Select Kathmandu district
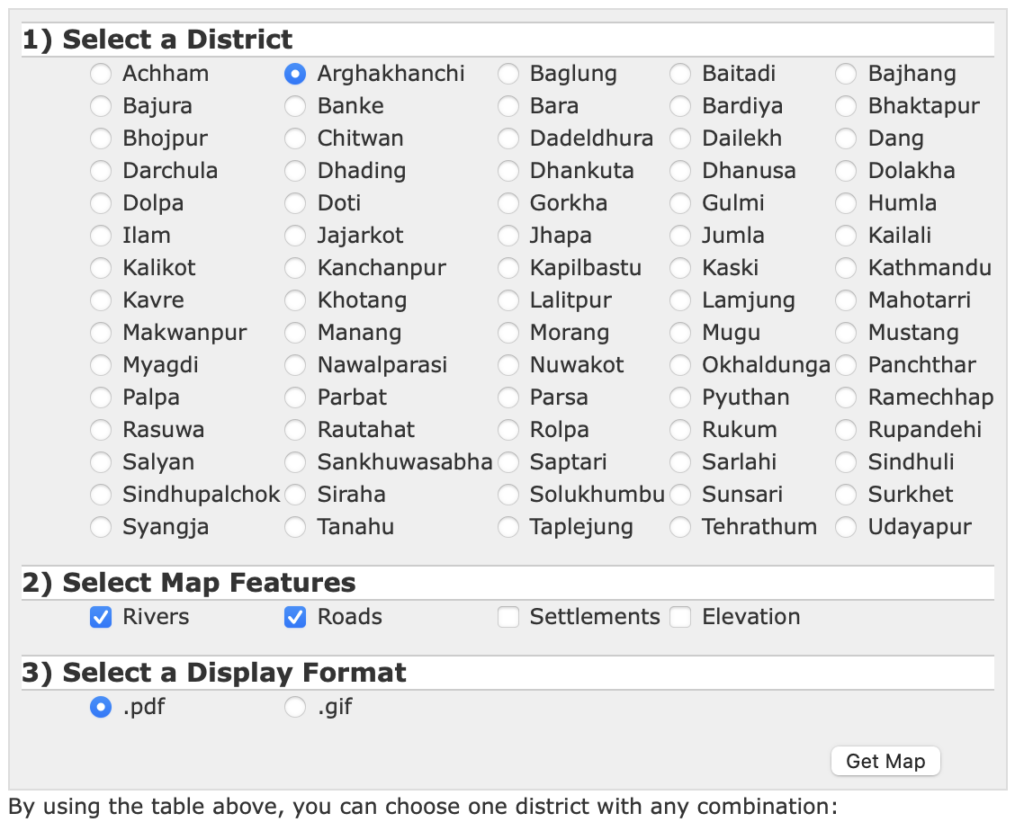This screenshot has width=1024, height=831. (846, 268)
